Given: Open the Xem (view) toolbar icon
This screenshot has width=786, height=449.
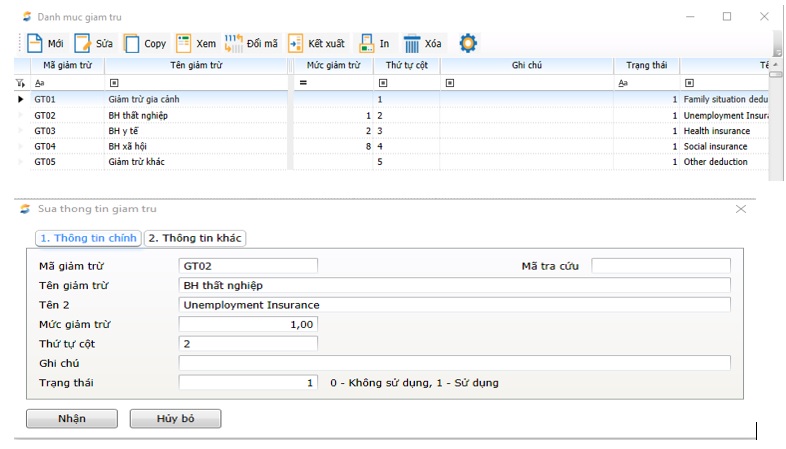Looking at the screenshot, I should click(x=184, y=43).
